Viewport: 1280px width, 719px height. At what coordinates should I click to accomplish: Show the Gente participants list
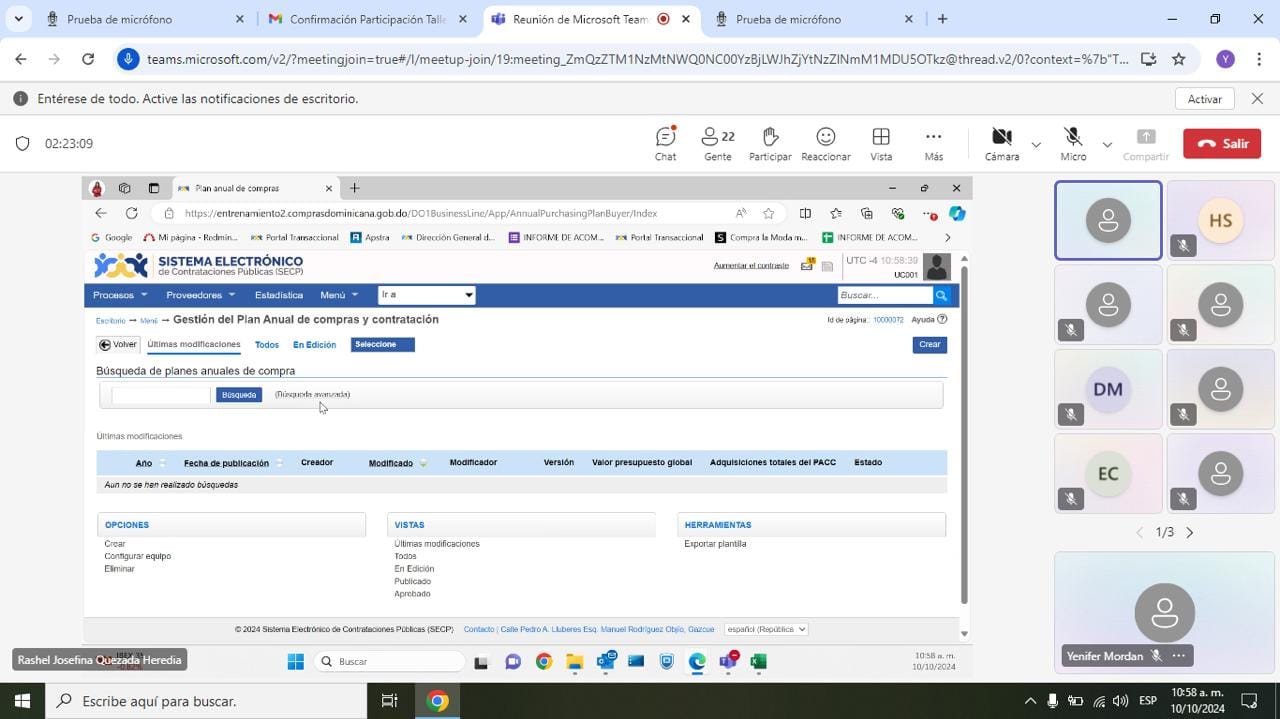click(717, 143)
